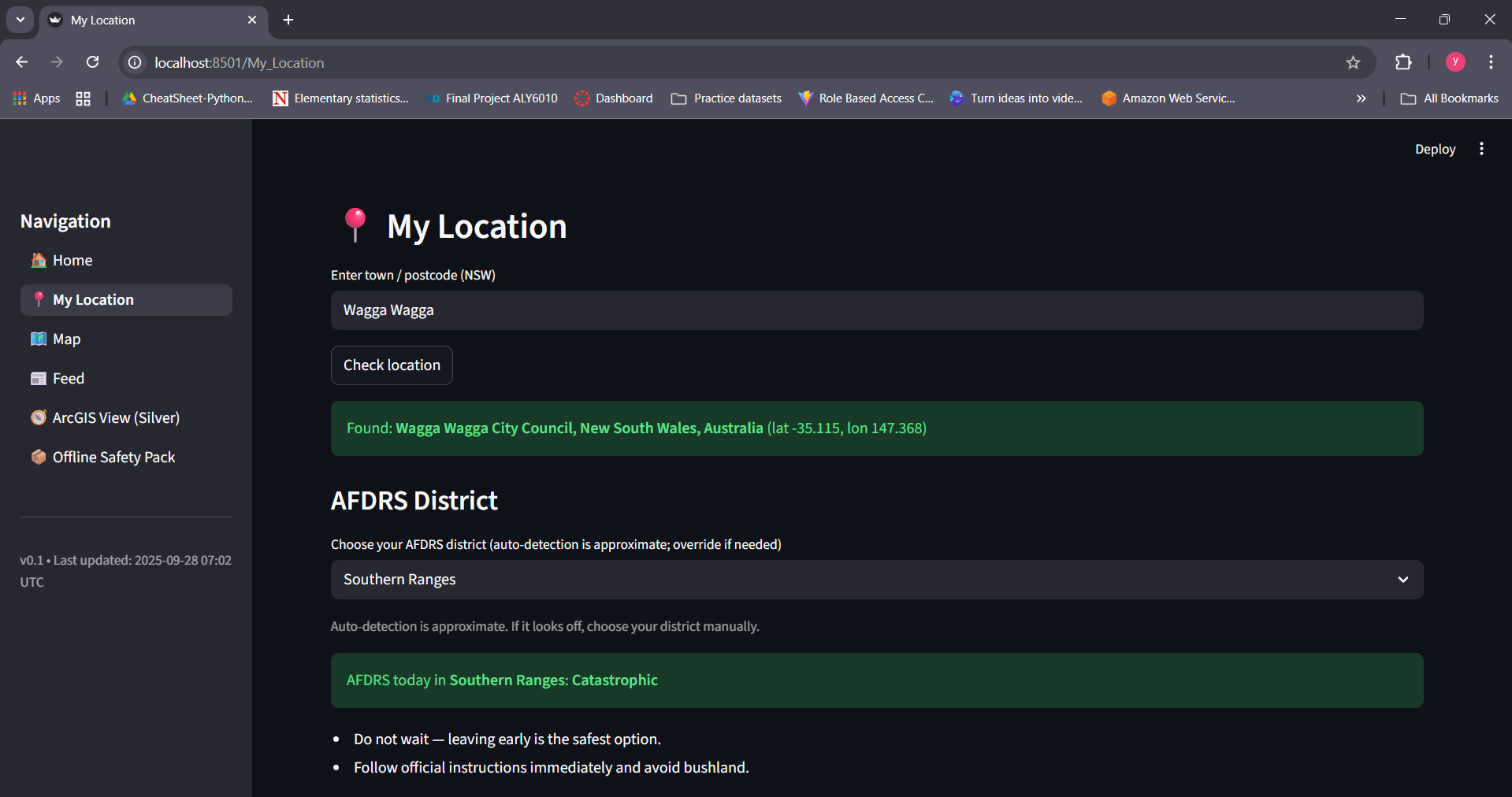Viewport: 1512px width, 797px height.
Task: Click the address bar URL
Action: (240, 63)
